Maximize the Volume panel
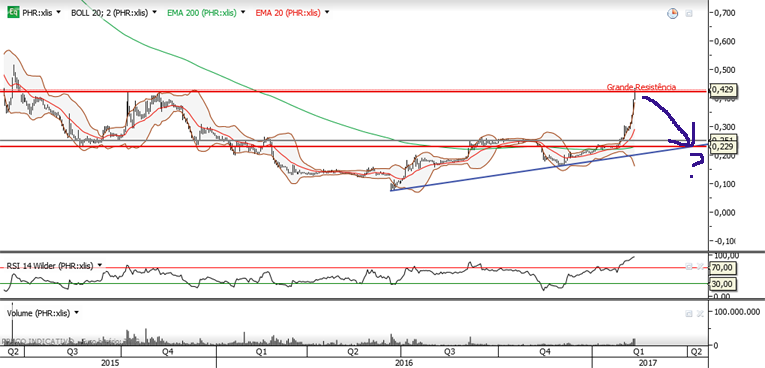The height and width of the screenshot is (368, 765). [x=689, y=313]
